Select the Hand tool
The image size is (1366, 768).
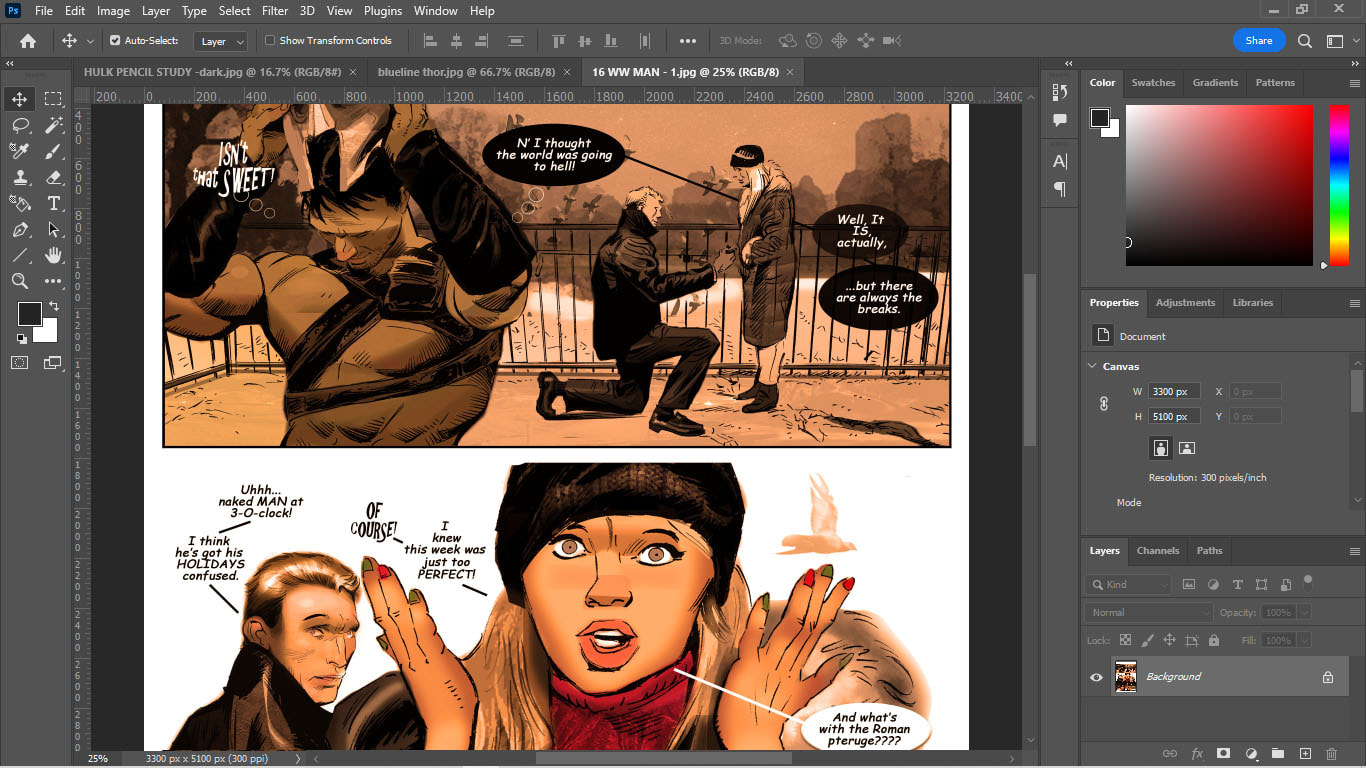click(x=53, y=255)
